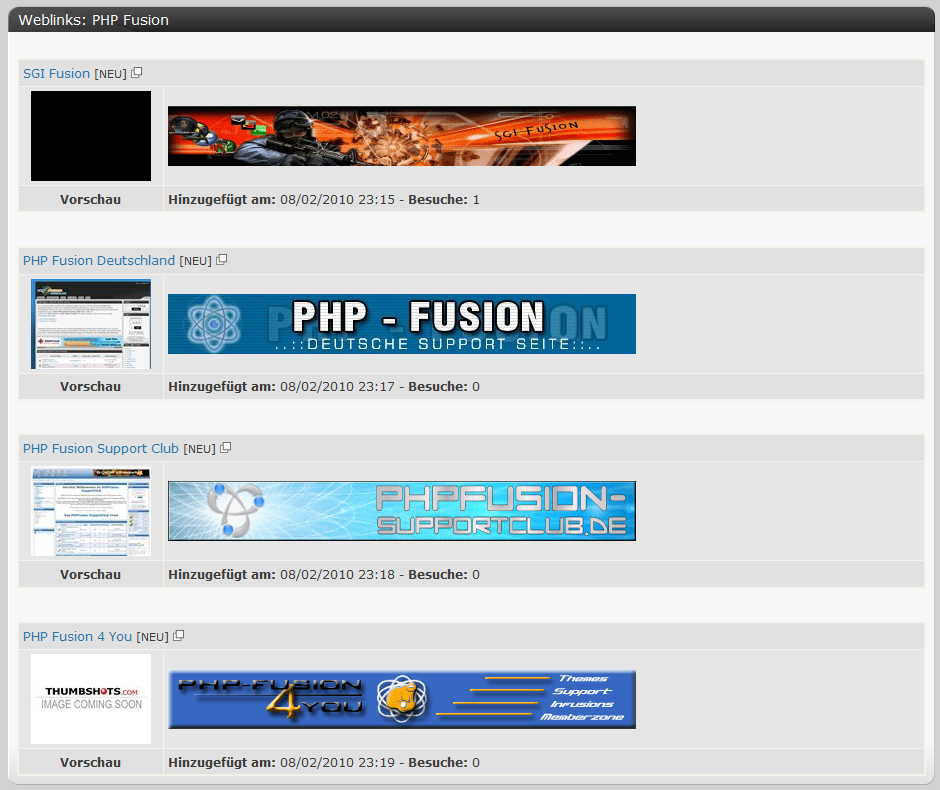
Task: Open the PHP Fusion Support Club preview thumbnail
Action: pyautogui.click(x=91, y=512)
